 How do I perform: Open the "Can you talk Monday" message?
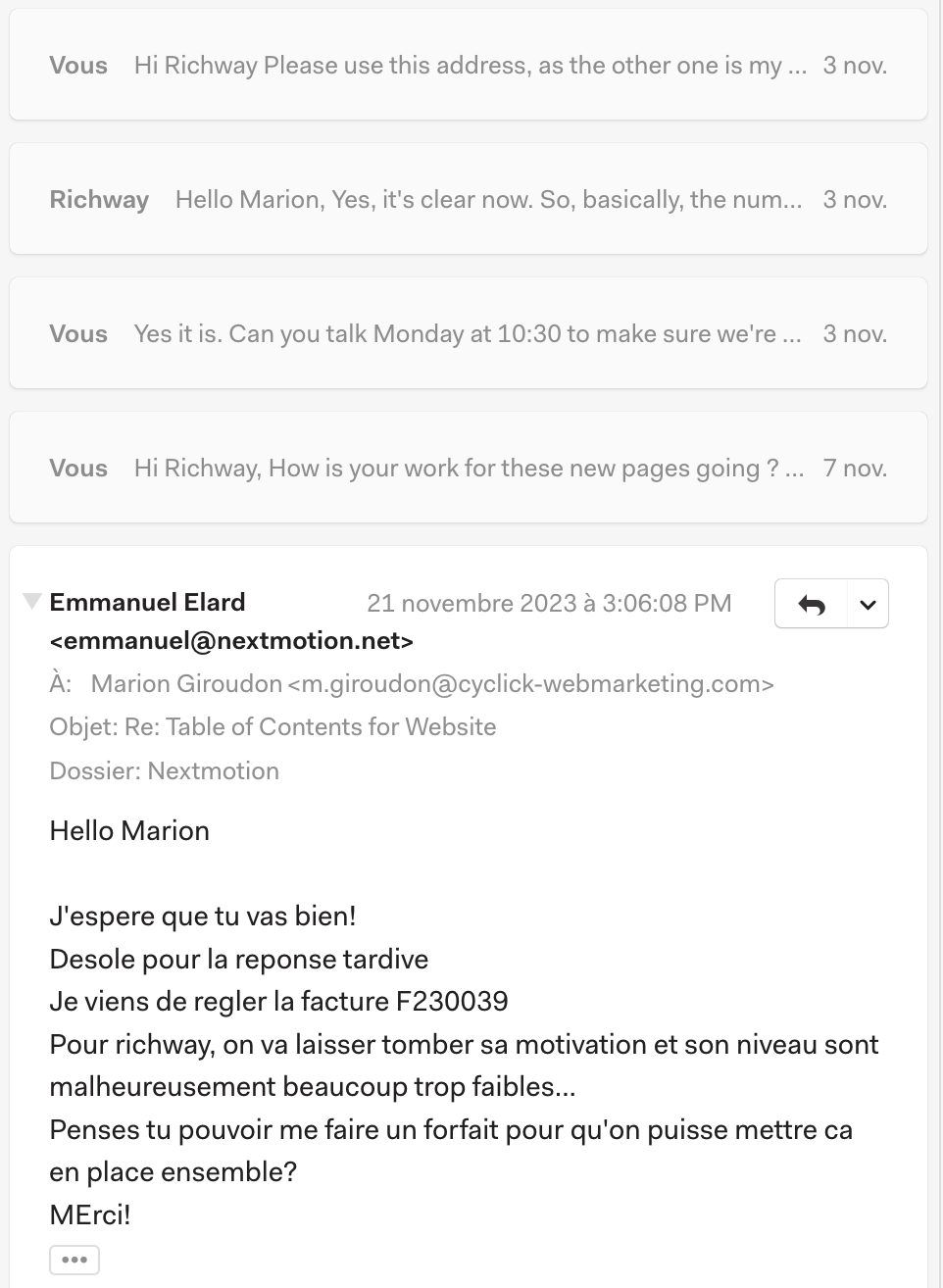pos(467,334)
